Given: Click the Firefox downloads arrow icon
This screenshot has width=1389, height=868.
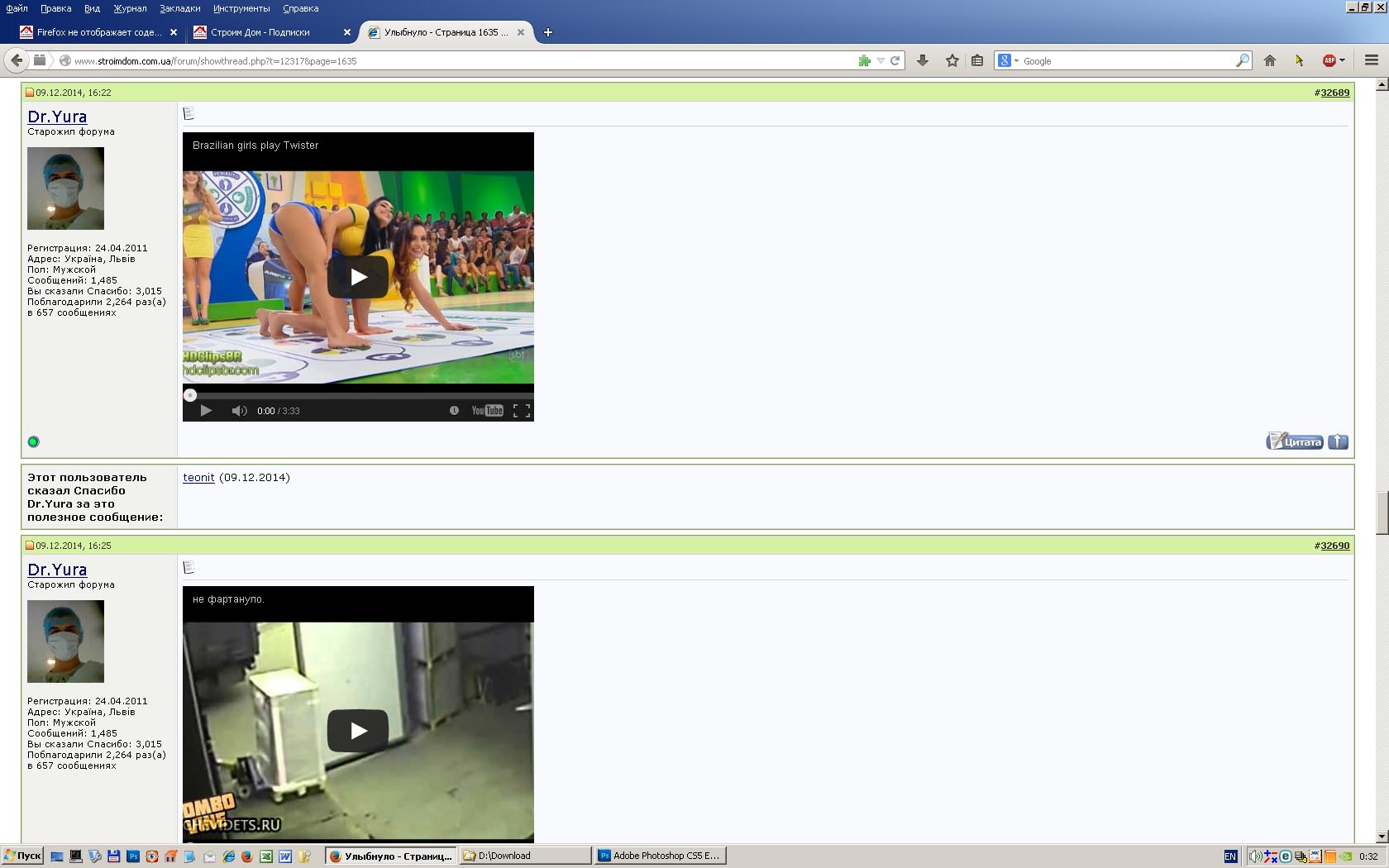Looking at the screenshot, I should coord(923,60).
